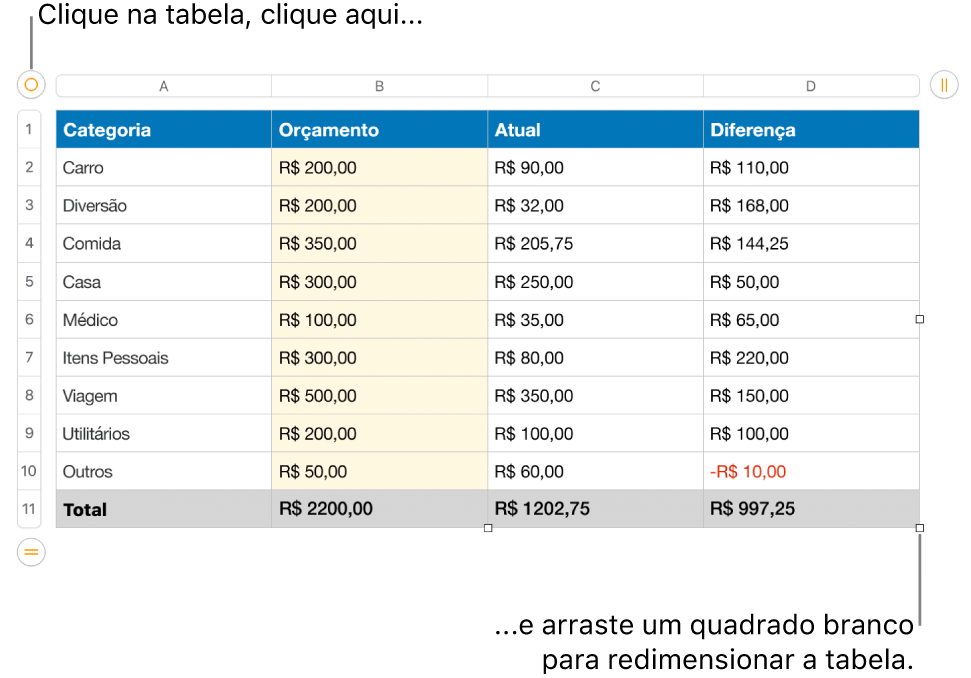Viewport: 971px width, 678px height.
Task: Select the Orçamento header cell
Action: (379, 129)
